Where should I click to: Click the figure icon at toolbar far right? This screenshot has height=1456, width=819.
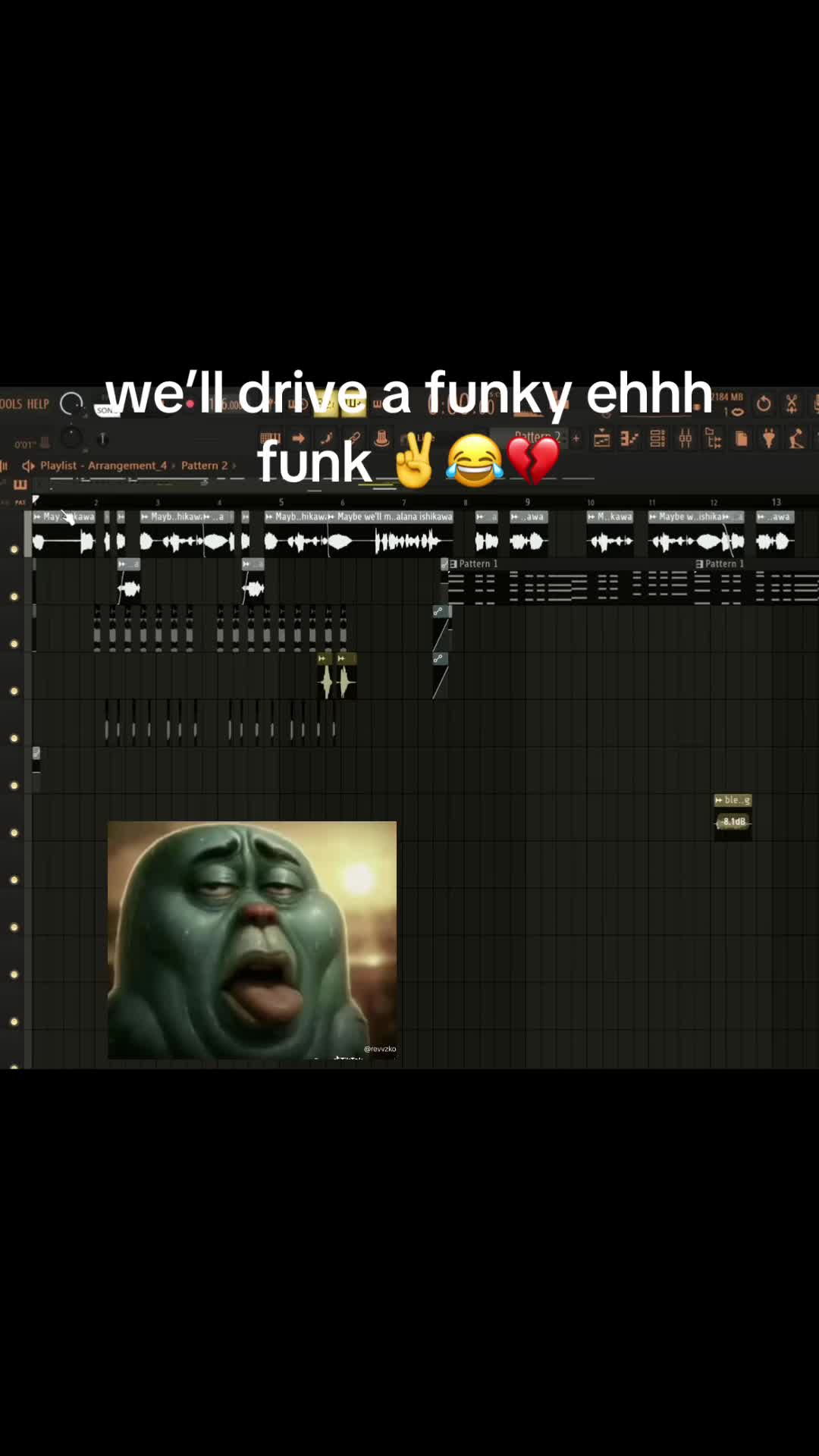(796, 438)
